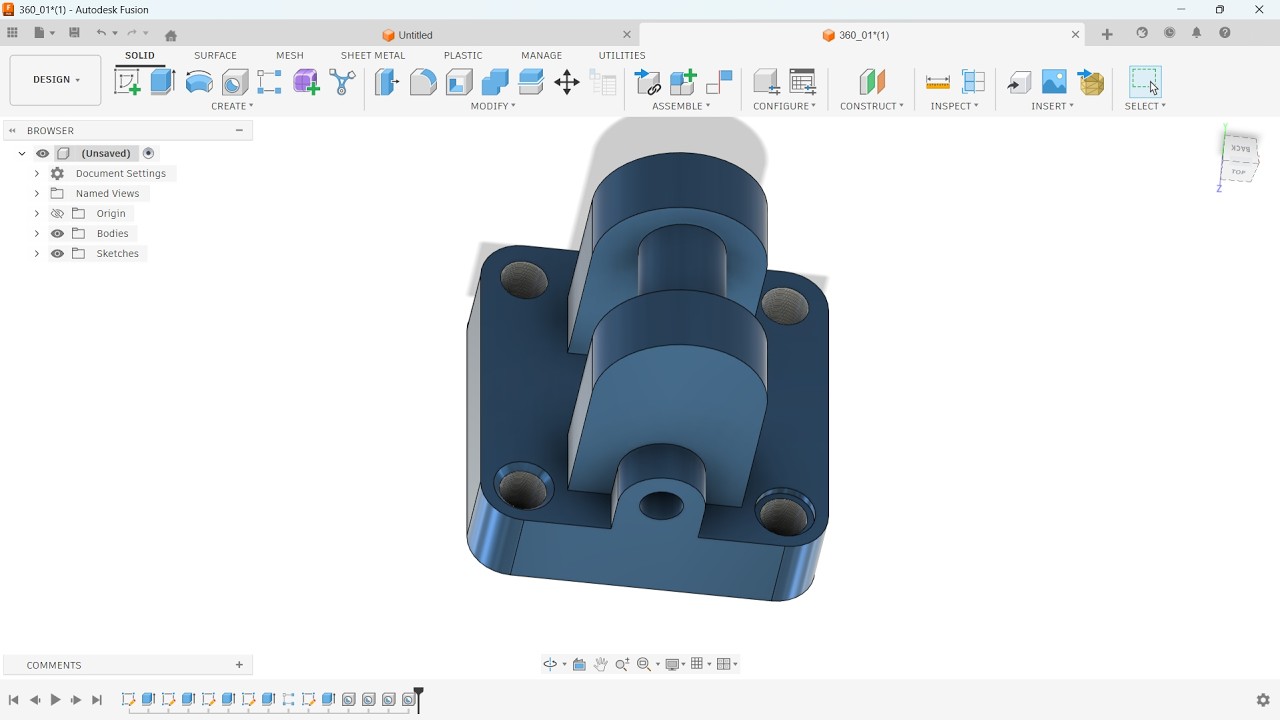Select the Move/Copy tool
Screen dimensions: 1280x720
(x=567, y=82)
